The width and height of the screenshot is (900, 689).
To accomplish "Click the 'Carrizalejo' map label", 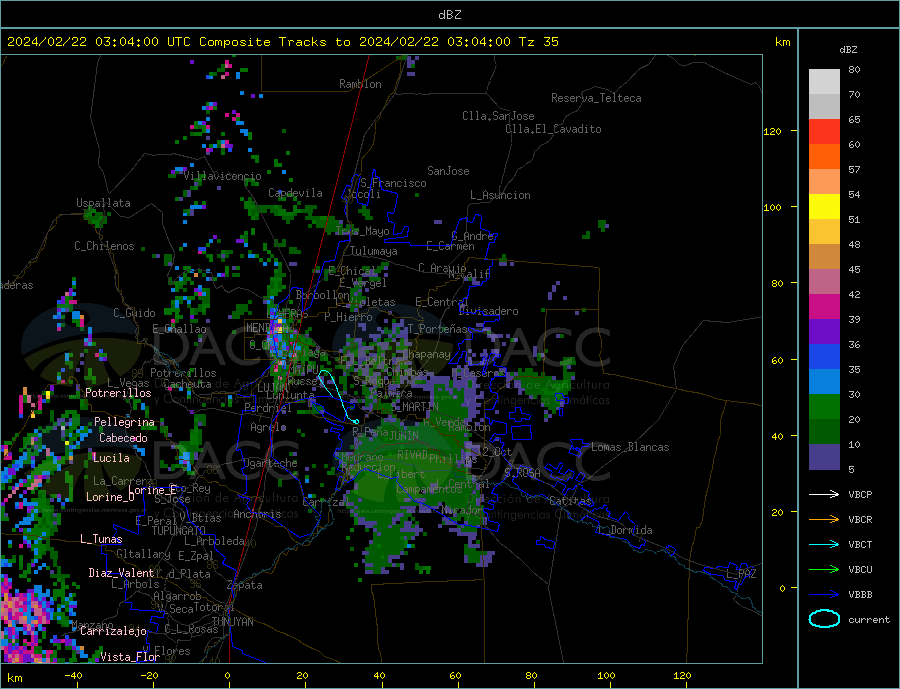I will pyautogui.click(x=113, y=632).
